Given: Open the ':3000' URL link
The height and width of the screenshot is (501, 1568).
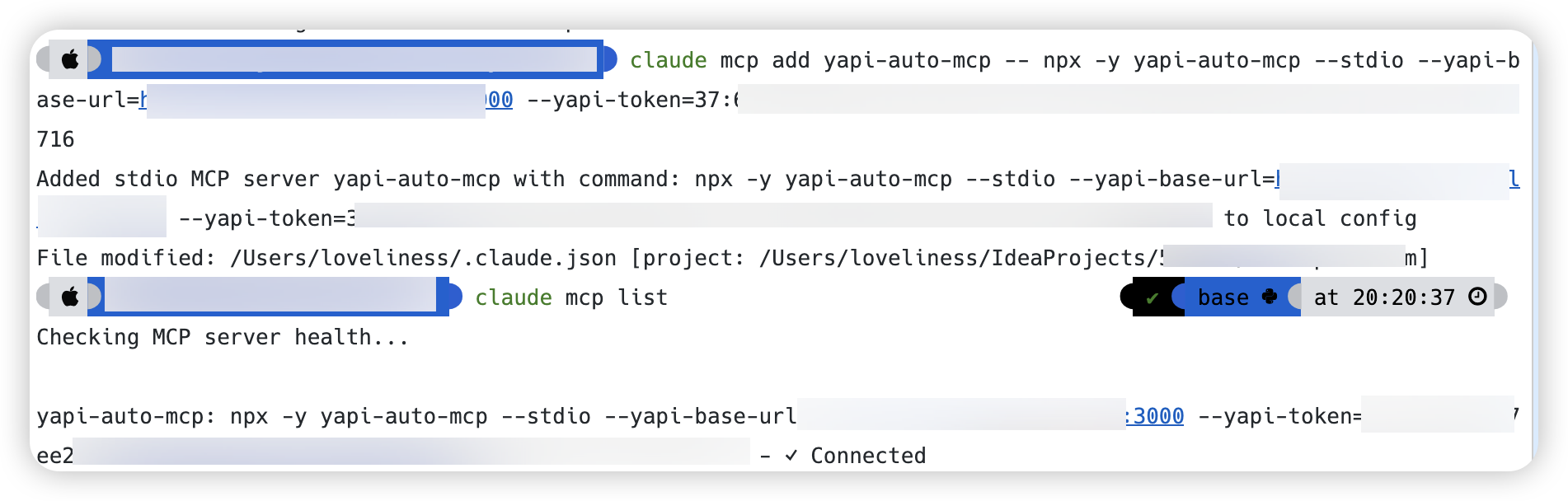Looking at the screenshot, I should coord(1155,416).
